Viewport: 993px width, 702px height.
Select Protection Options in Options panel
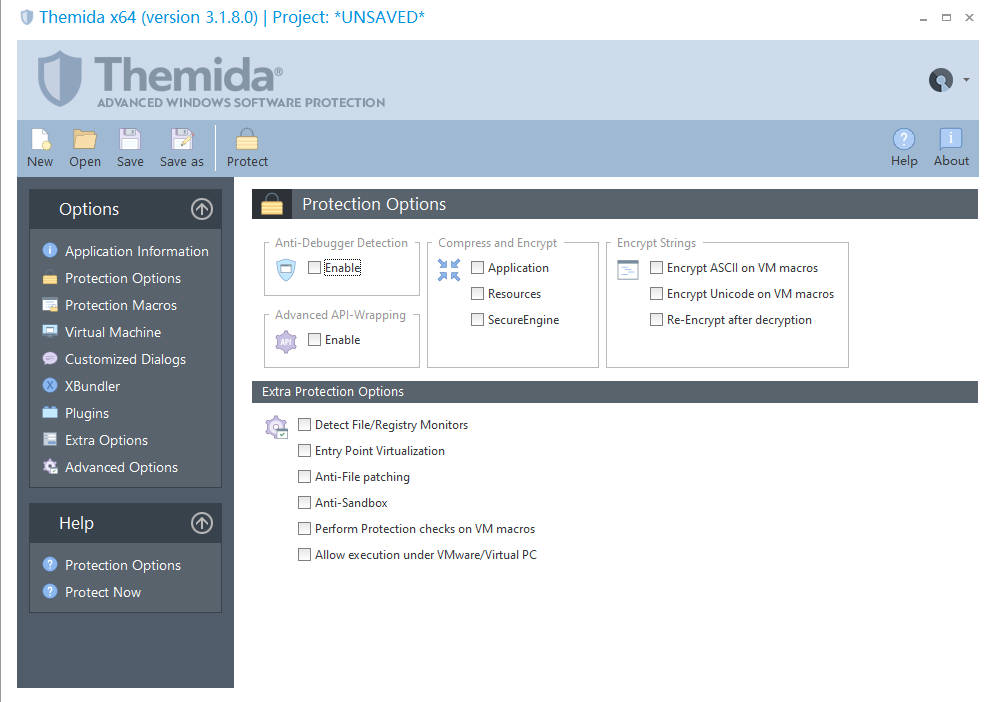pos(122,278)
